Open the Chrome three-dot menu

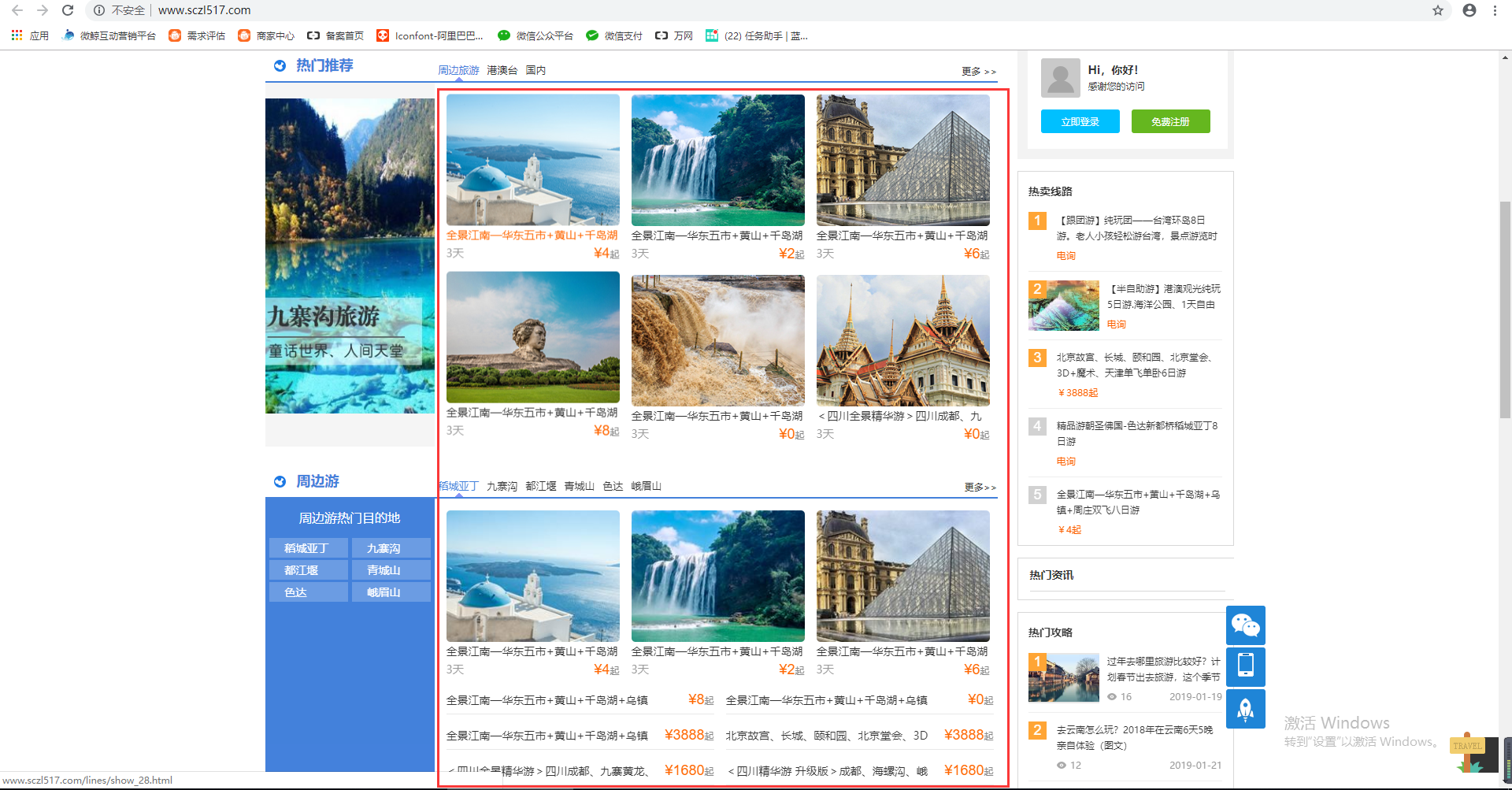coord(1495,10)
